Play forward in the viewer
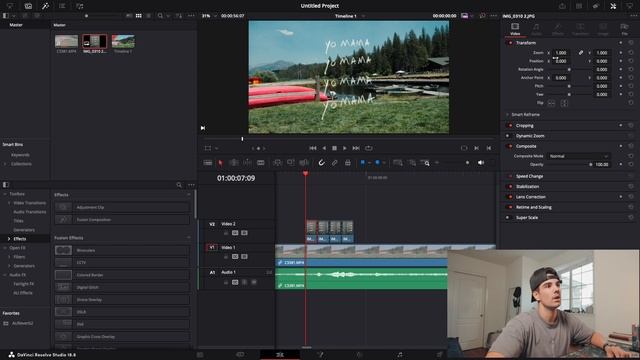 [345, 148]
